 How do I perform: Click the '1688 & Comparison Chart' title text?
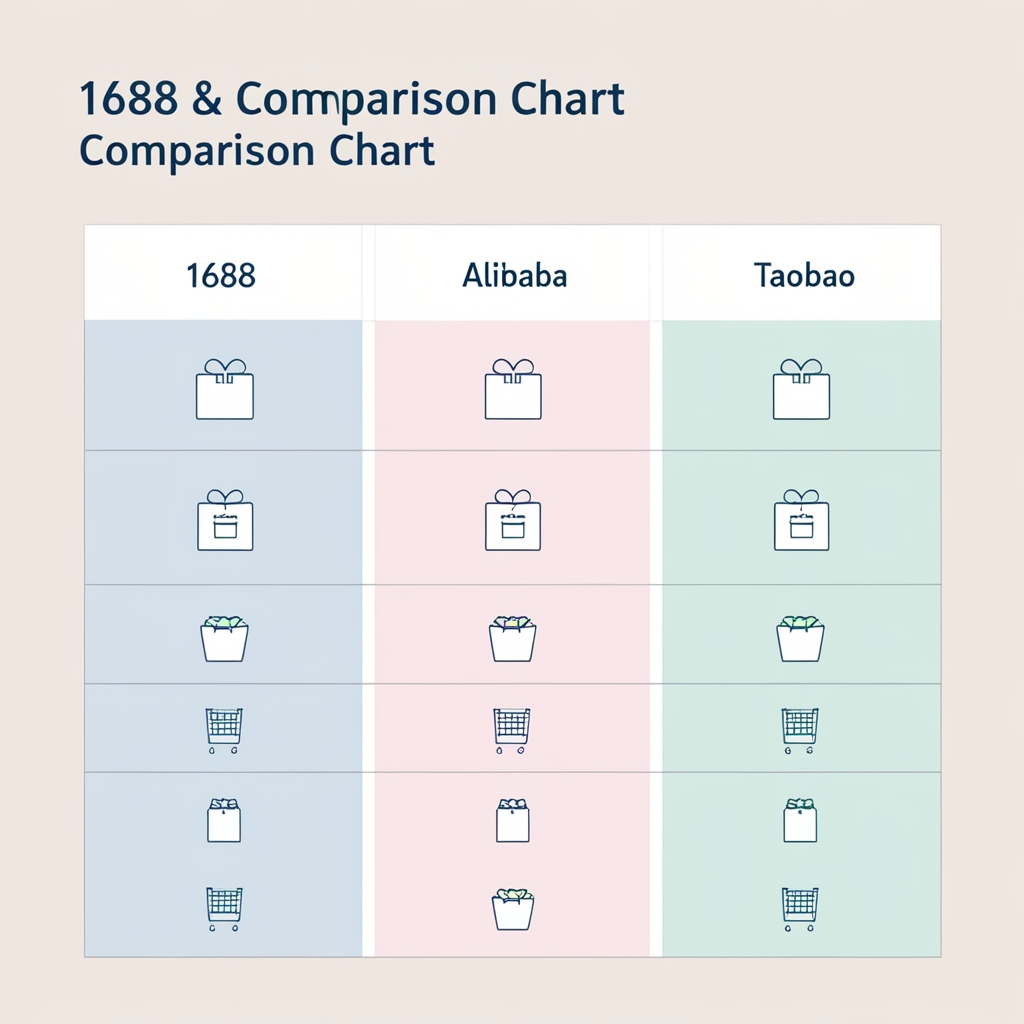click(x=351, y=100)
